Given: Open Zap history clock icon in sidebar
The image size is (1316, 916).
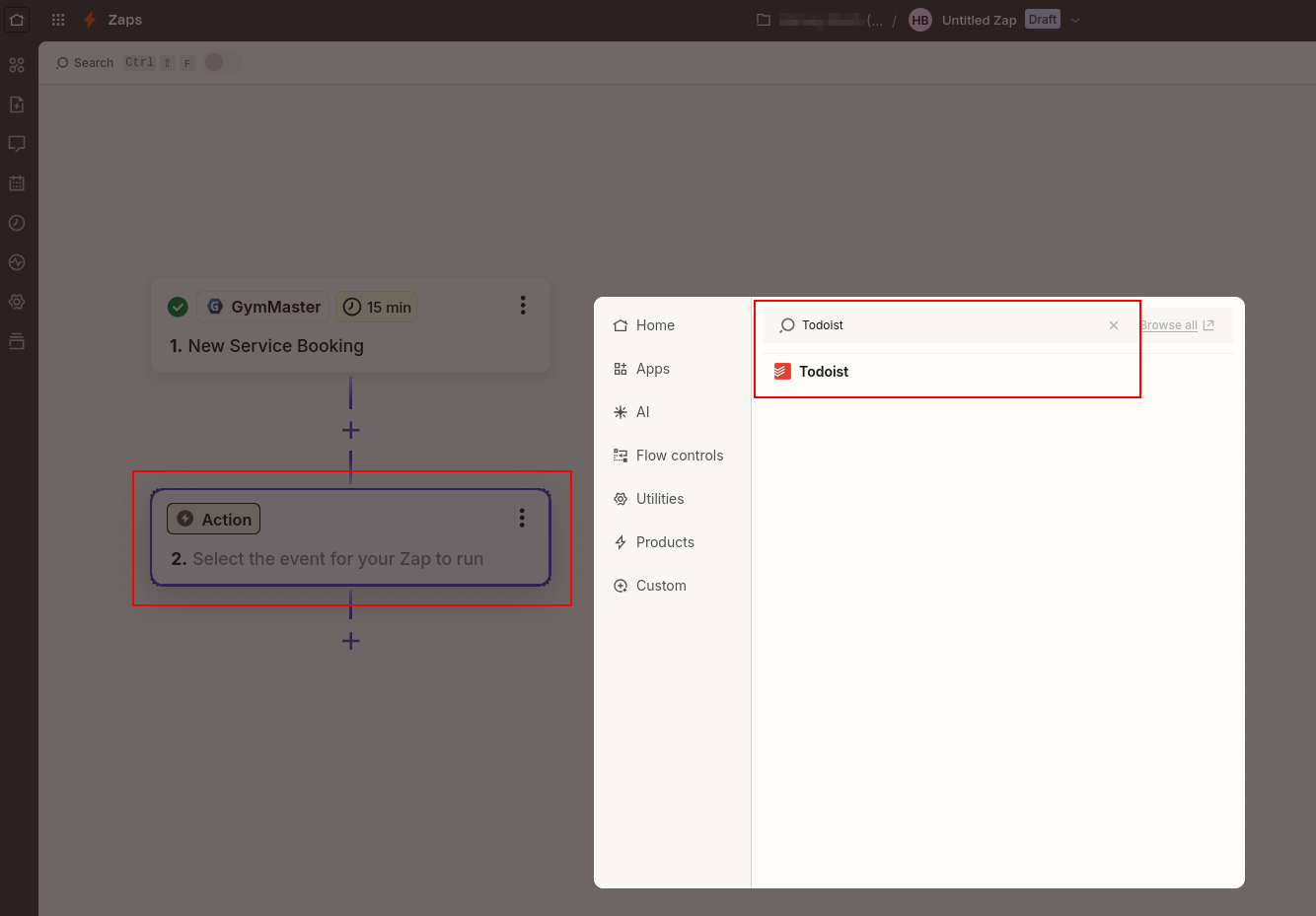Looking at the screenshot, I should point(17,223).
